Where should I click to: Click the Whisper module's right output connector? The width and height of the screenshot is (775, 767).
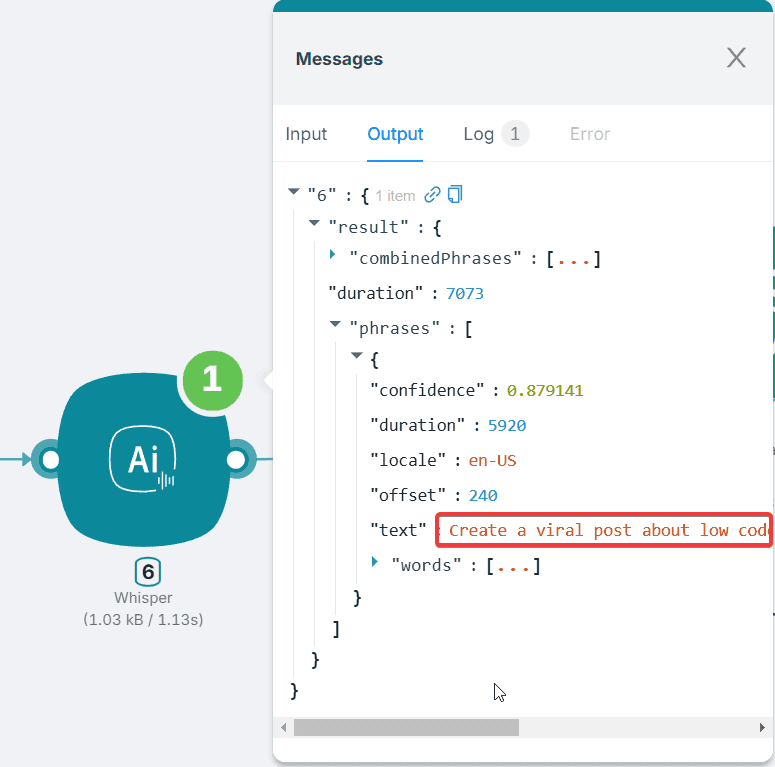tap(237, 460)
